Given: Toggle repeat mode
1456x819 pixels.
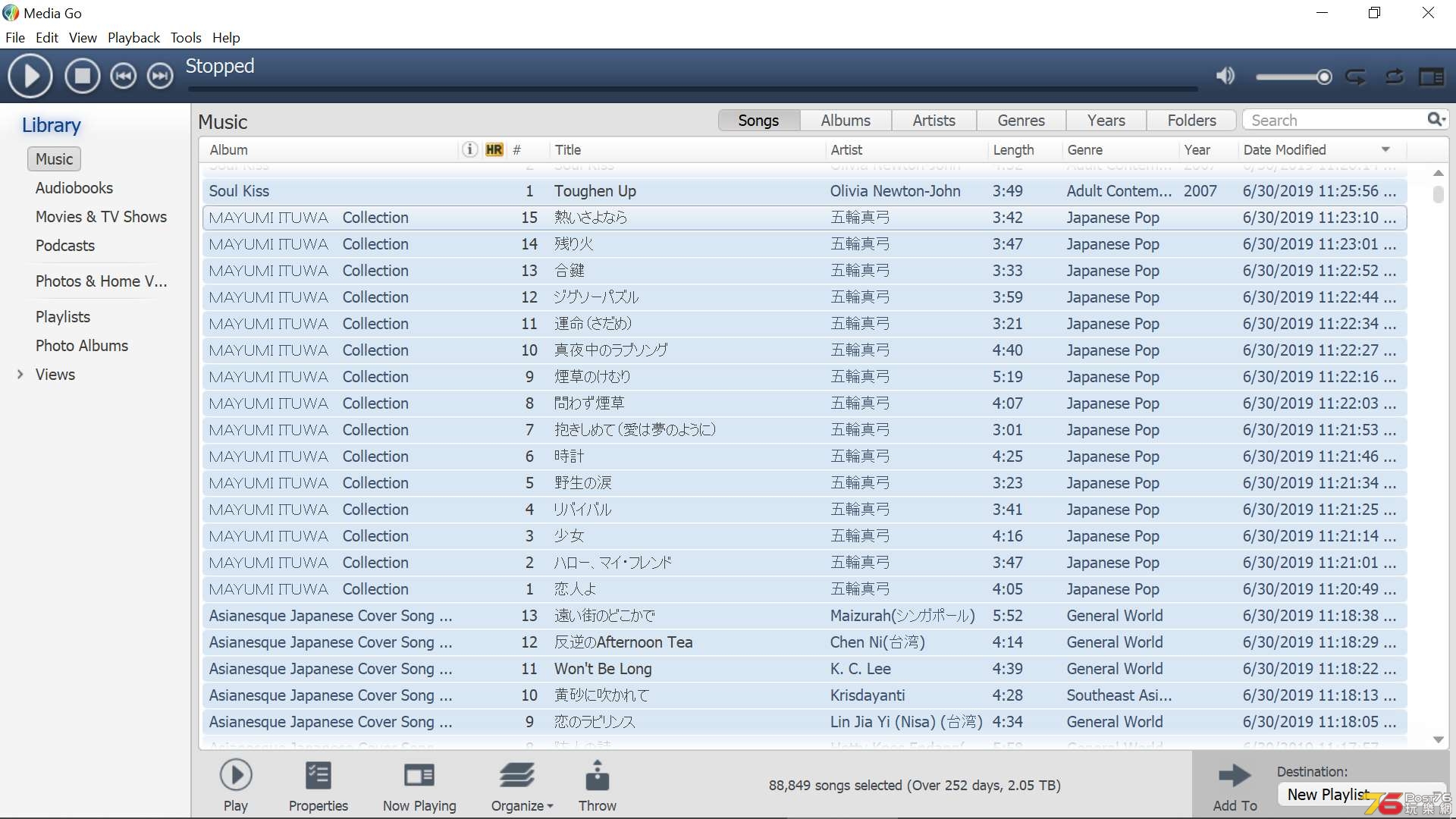Looking at the screenshot, I should pyautogui.click(x=1356, y=77).
